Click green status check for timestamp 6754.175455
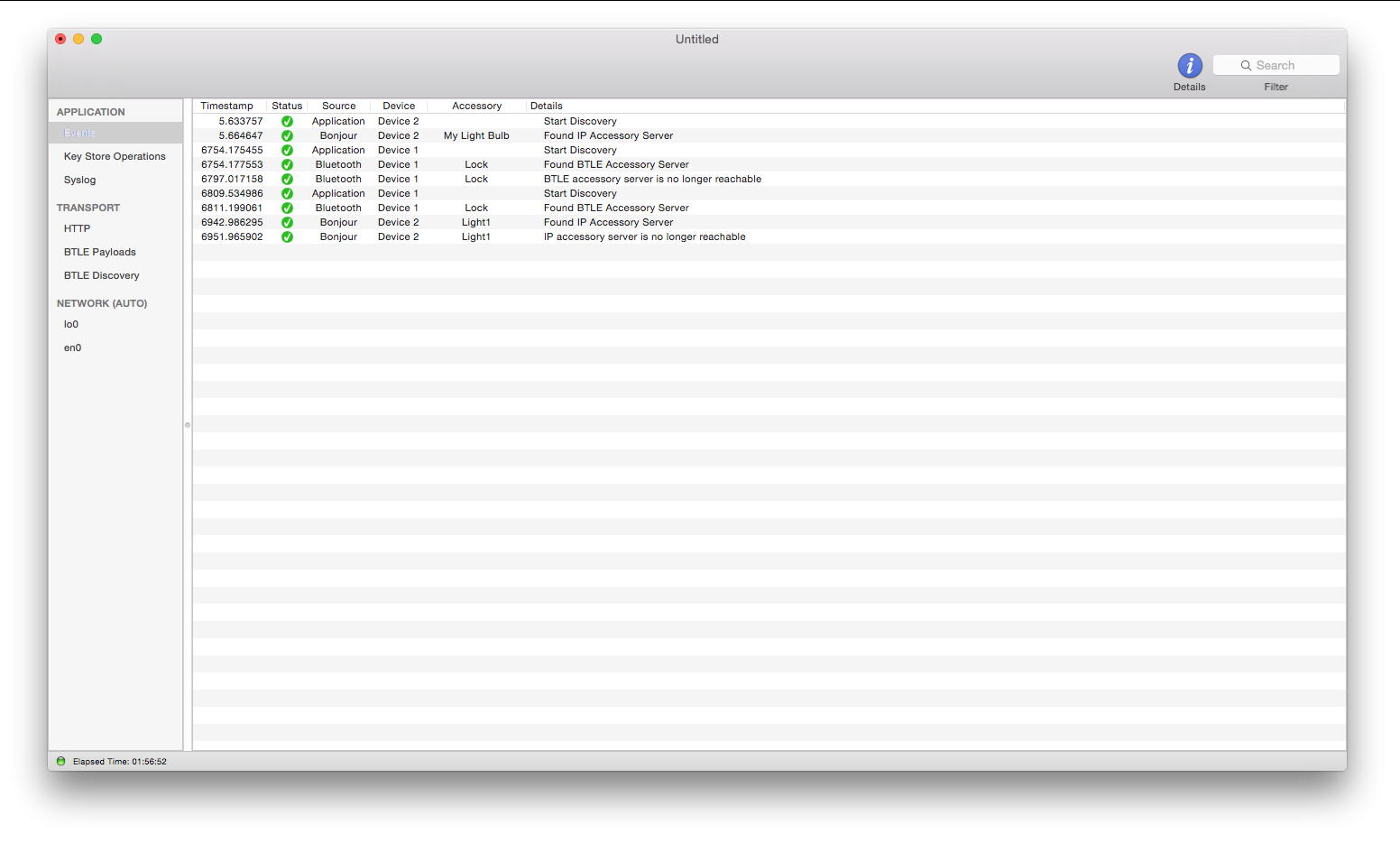Viewport: 1400px width, 843px height. (287, 150)
